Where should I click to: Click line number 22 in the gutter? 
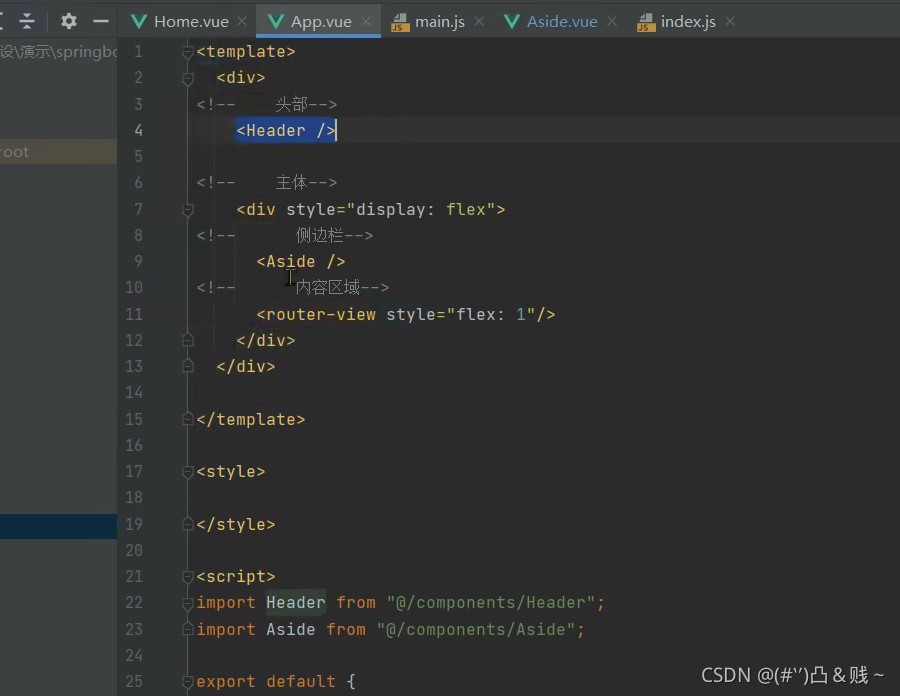tap(134, 603)
